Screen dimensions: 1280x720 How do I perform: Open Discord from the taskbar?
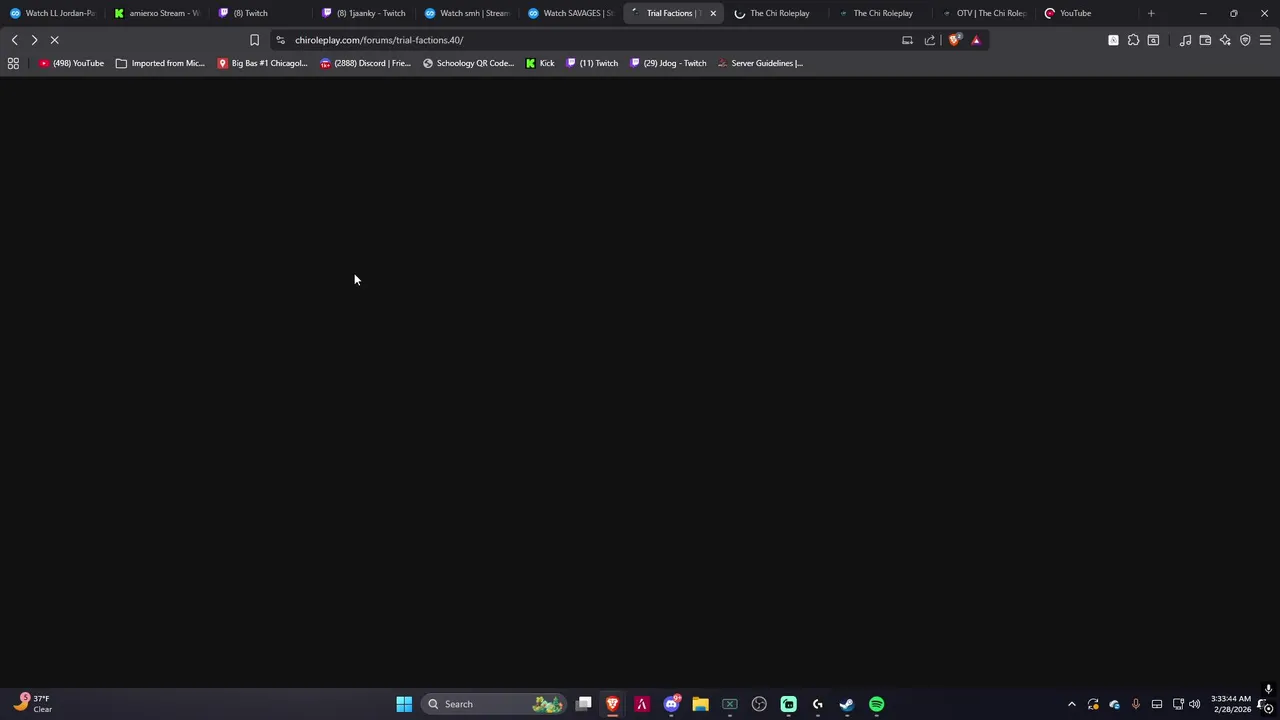(671, 704)
